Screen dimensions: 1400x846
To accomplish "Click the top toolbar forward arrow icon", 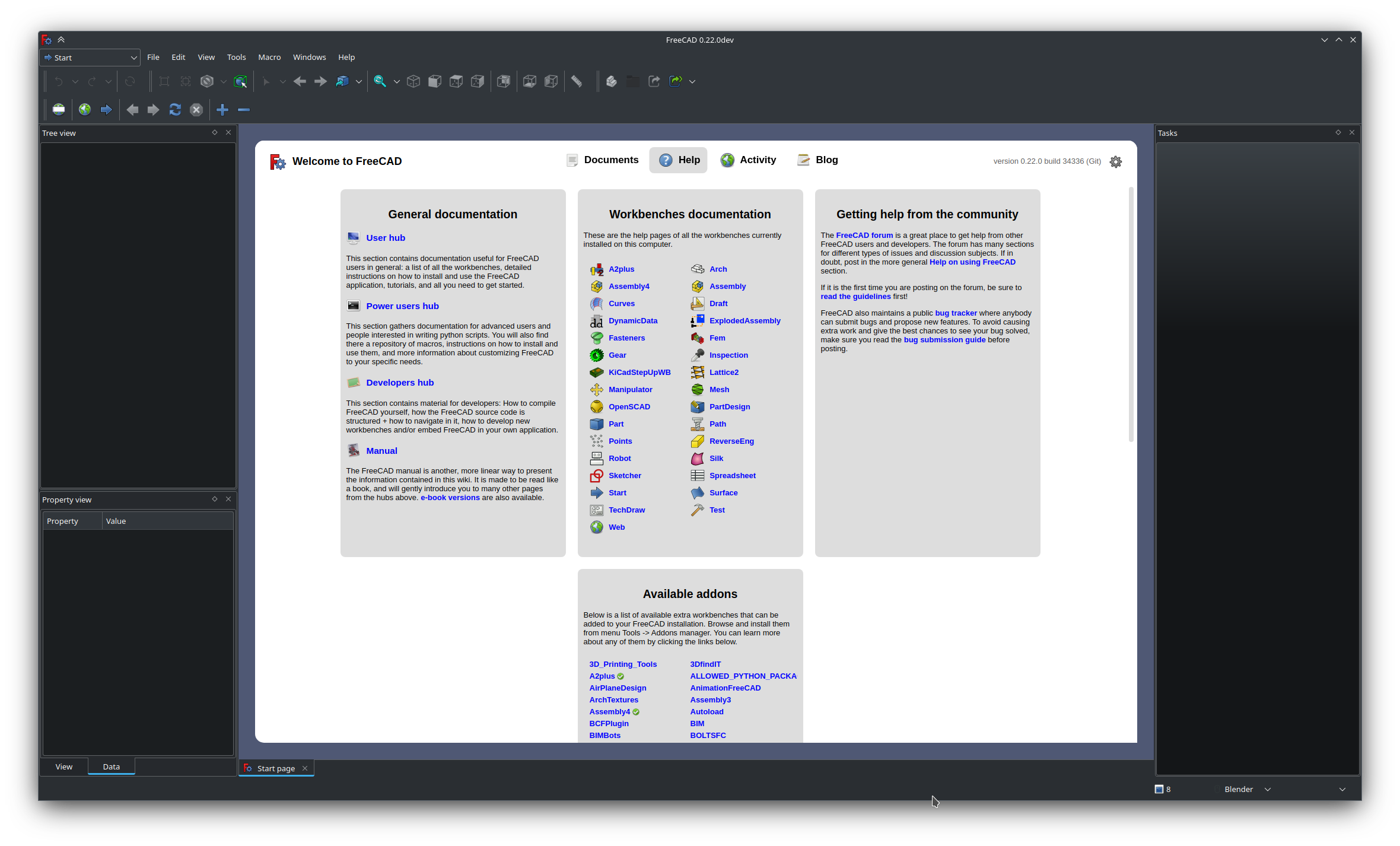I will [x=320, y=81].
